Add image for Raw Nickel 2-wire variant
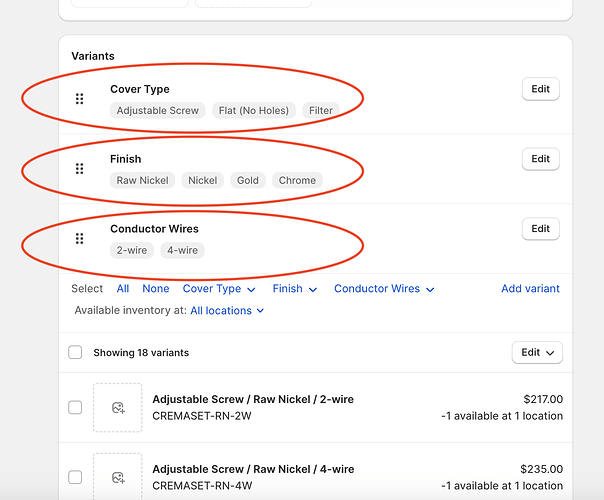 click(118, 407)
